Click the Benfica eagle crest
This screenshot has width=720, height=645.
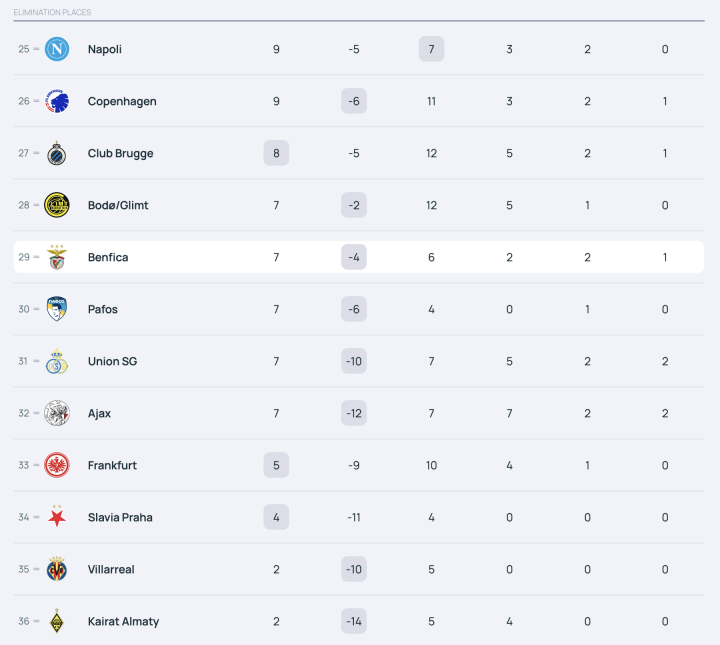pyautogui.click(x=57, y=257)
